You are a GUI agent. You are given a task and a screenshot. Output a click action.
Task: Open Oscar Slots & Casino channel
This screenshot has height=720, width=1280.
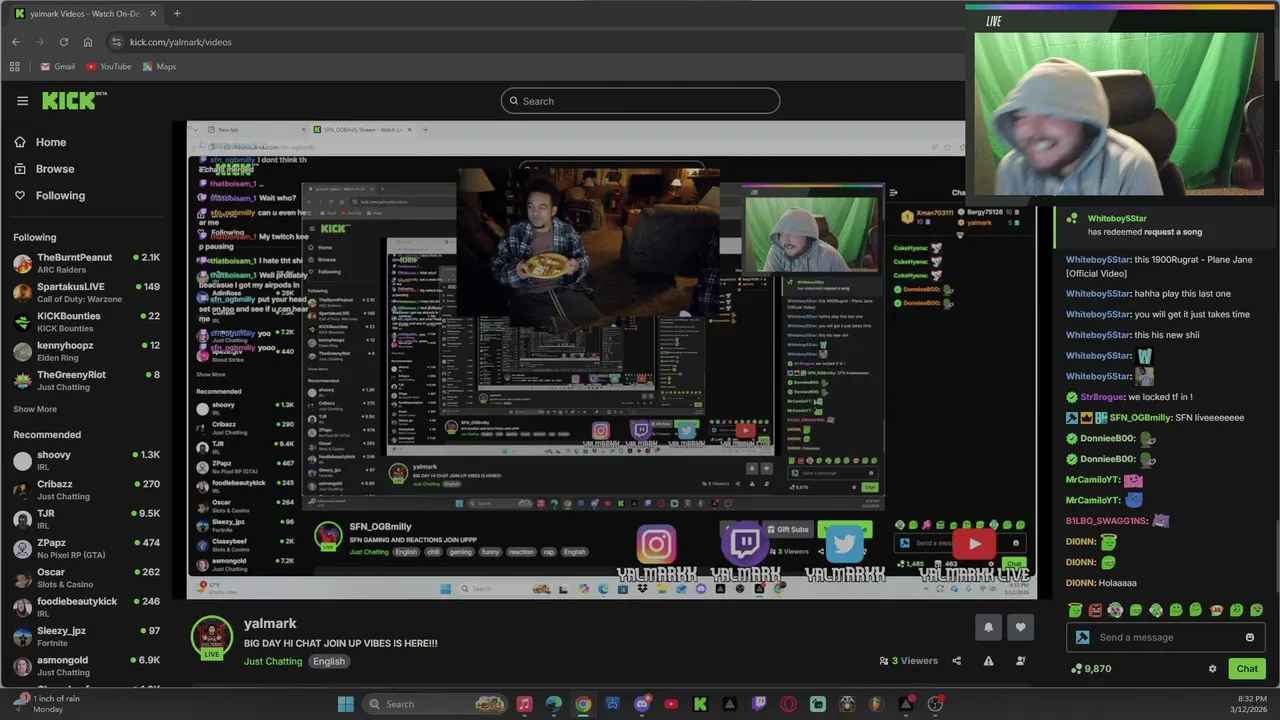pyautogui.click(x=86, y=578)
